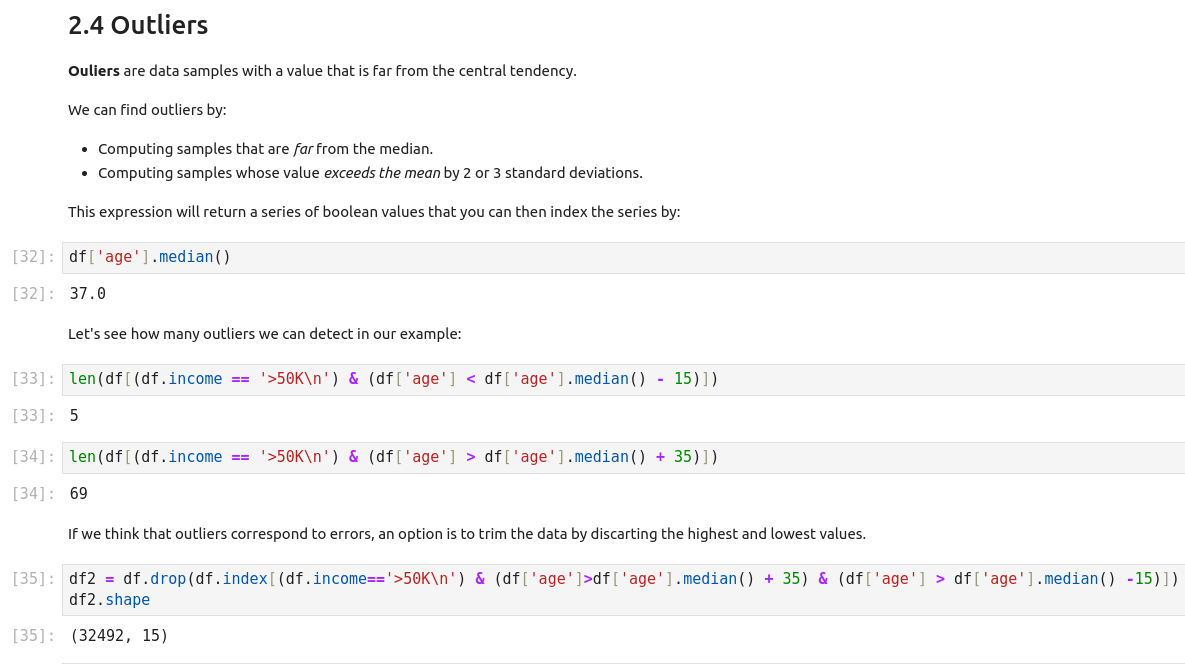Select the input prompt of cell 34
This screenshot has height=664, width=1185.
point(33,457)
